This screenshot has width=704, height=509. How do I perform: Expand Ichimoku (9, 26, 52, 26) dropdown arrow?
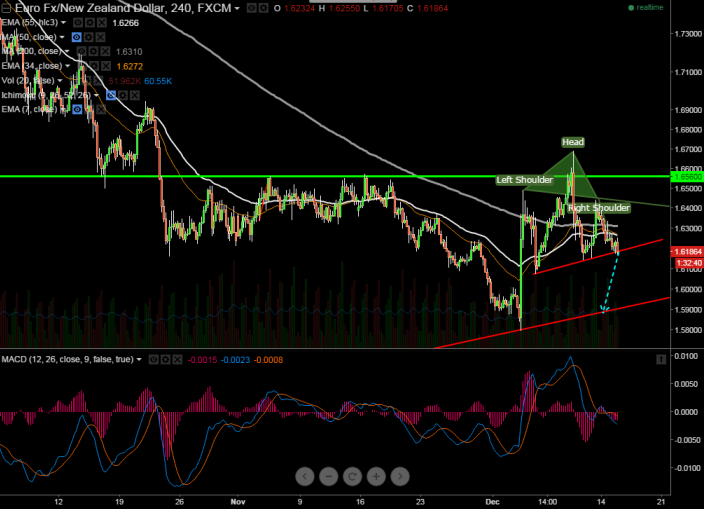96,95
